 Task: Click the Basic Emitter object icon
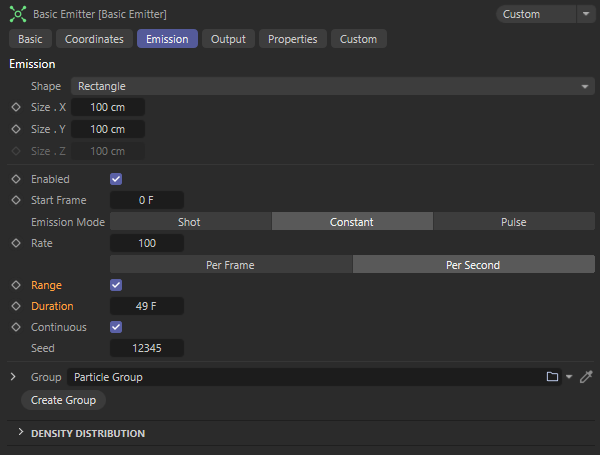(x=18, y=15)
